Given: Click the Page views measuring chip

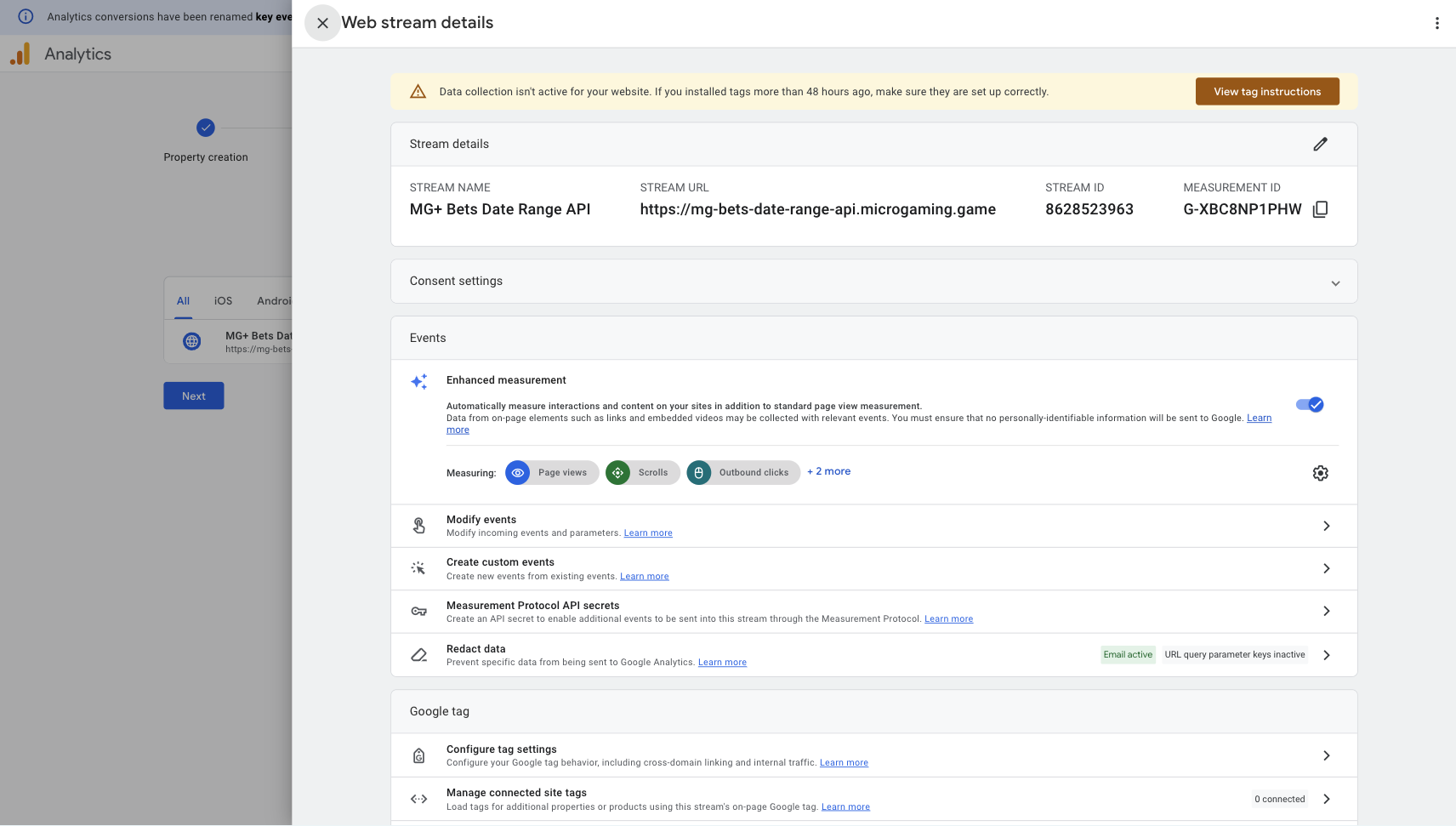Looking at the screenshot, I should [x=552, y=473].
